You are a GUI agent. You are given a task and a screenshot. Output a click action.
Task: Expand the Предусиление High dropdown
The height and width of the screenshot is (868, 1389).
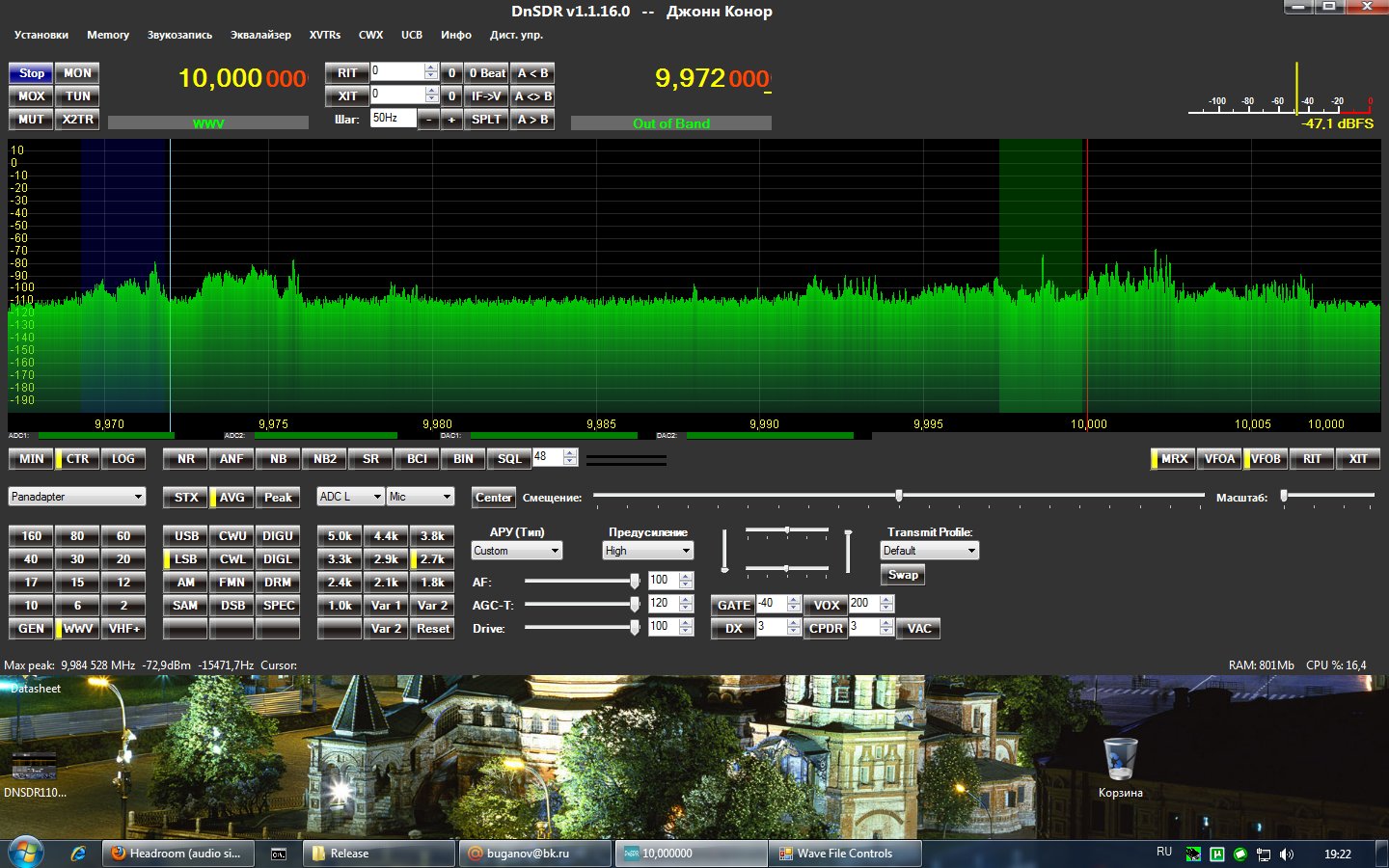pos(648,551)
